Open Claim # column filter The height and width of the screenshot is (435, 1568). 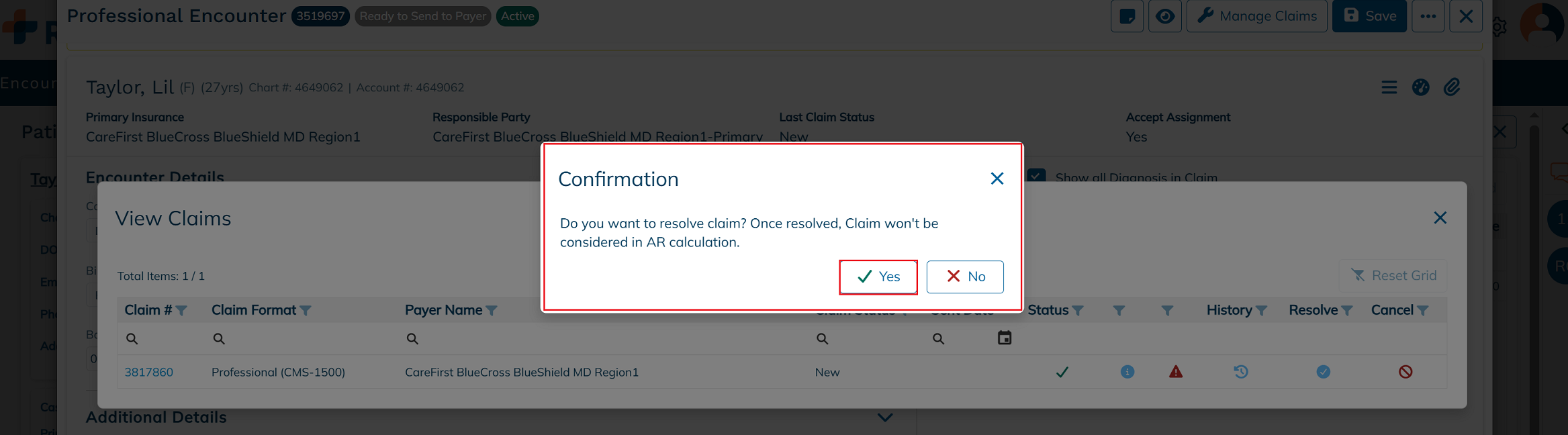pos(181,311)
